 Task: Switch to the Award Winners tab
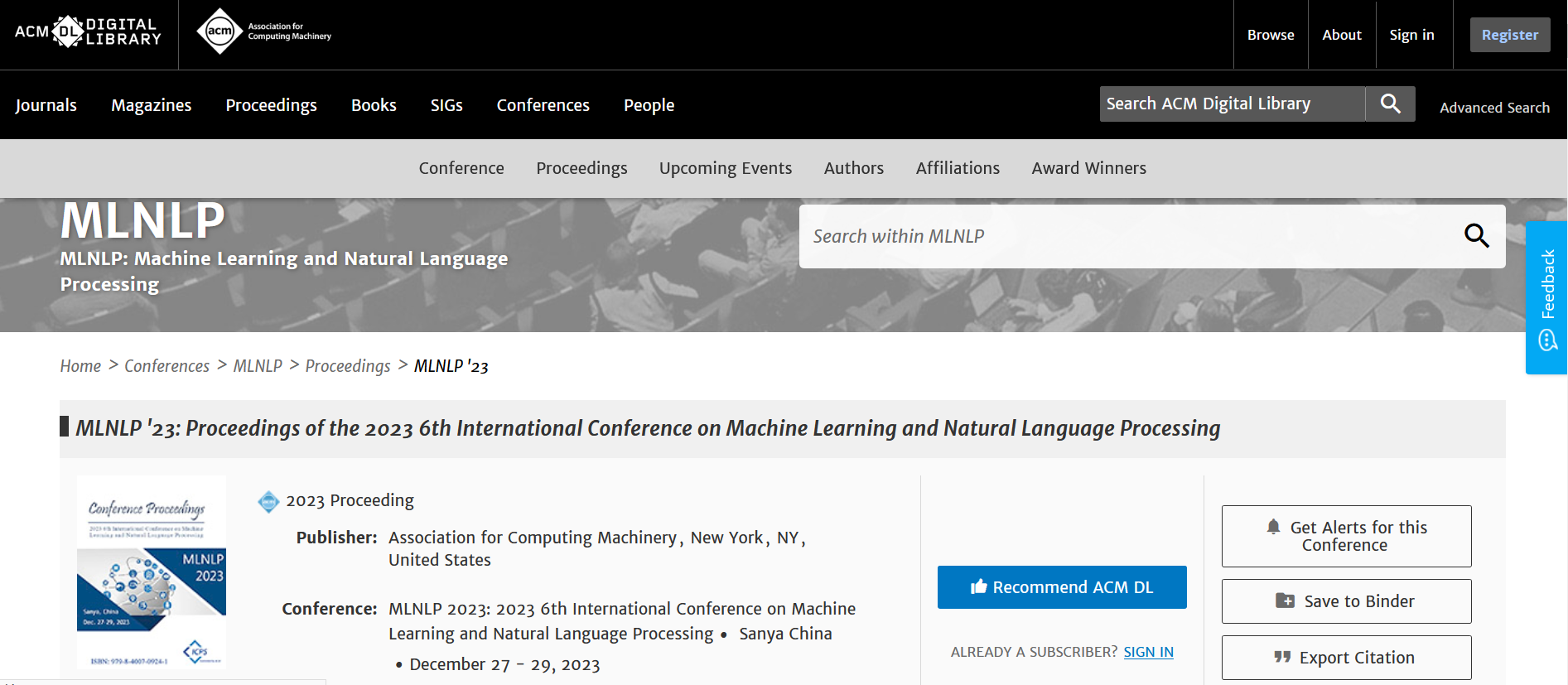click(1088, 168)
